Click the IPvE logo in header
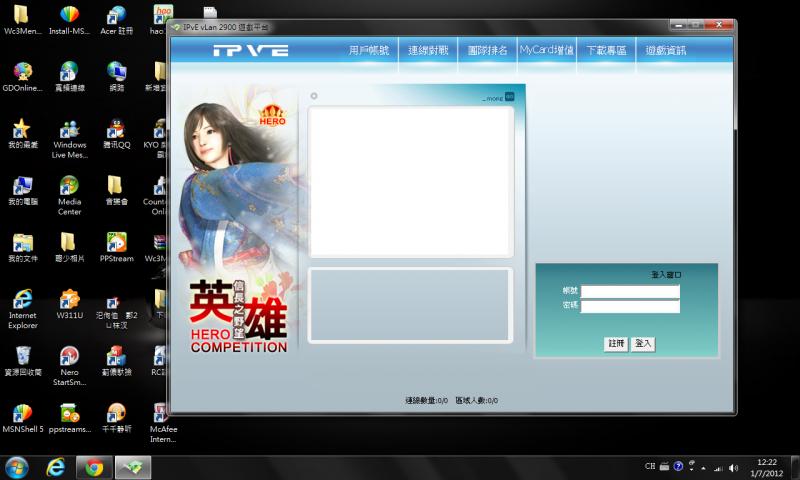 pos(251,50)
